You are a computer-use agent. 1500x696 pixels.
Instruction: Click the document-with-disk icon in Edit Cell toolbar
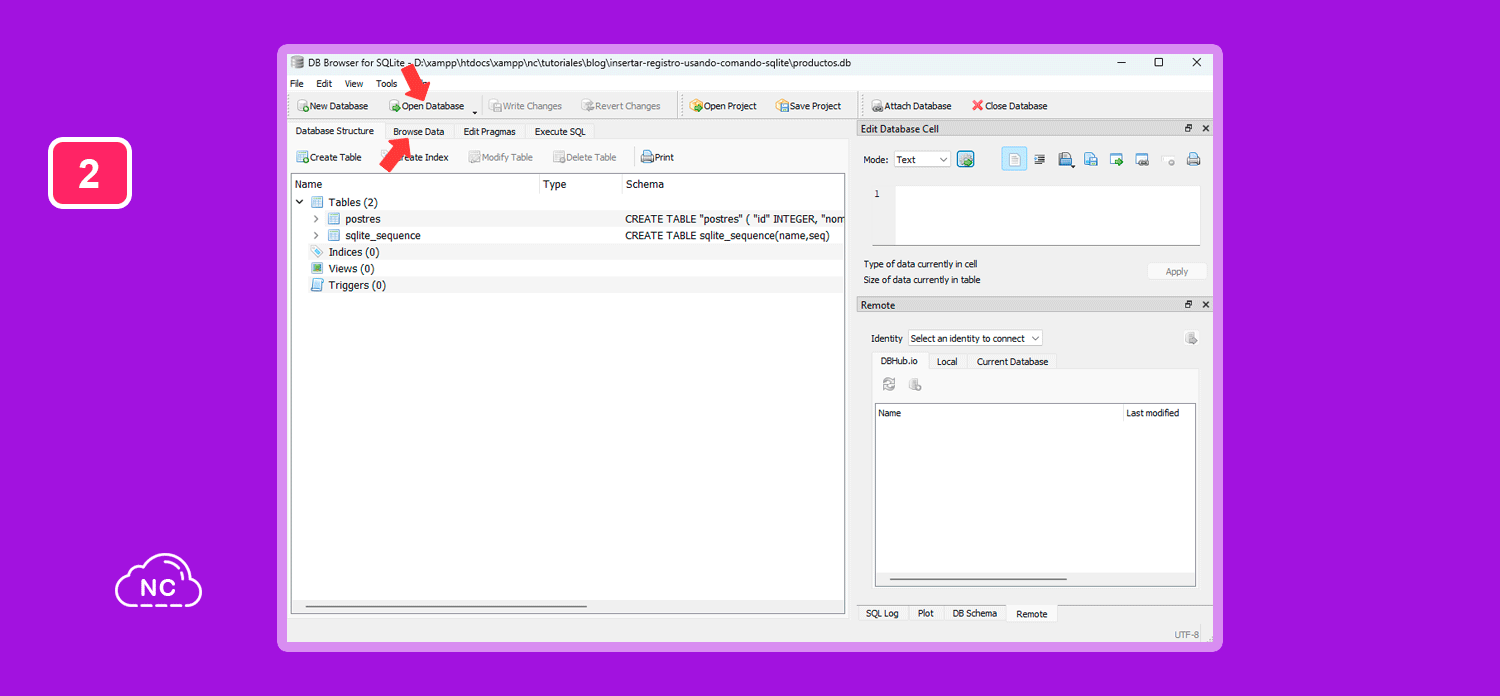(1091, 159)
